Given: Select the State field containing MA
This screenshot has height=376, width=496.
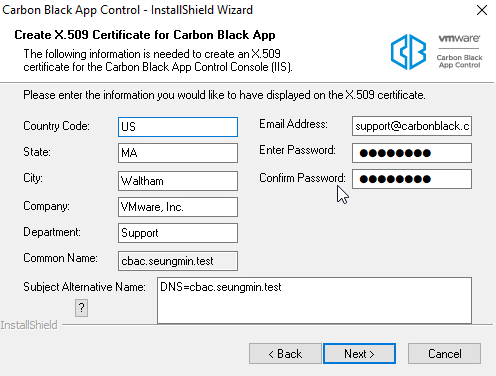Looking at the screenshot, I should click(x=178, y=153).
